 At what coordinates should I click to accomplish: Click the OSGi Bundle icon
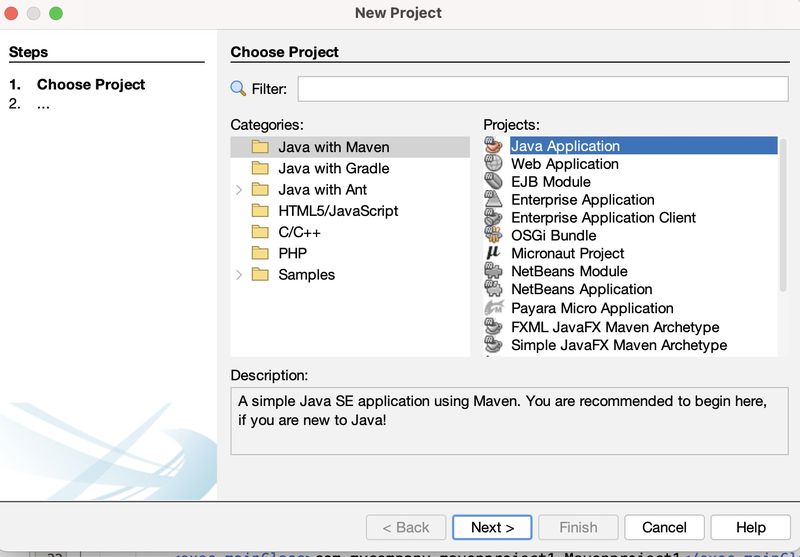coord(493,235)
